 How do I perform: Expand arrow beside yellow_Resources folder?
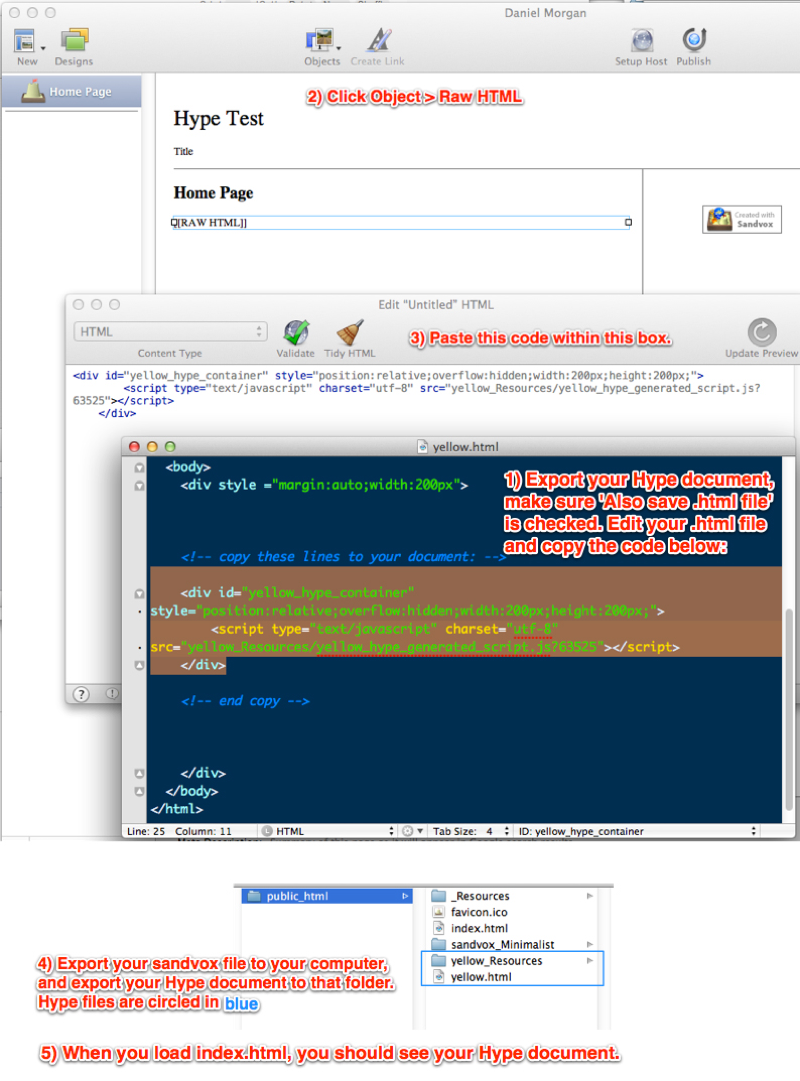coord(590,960)
